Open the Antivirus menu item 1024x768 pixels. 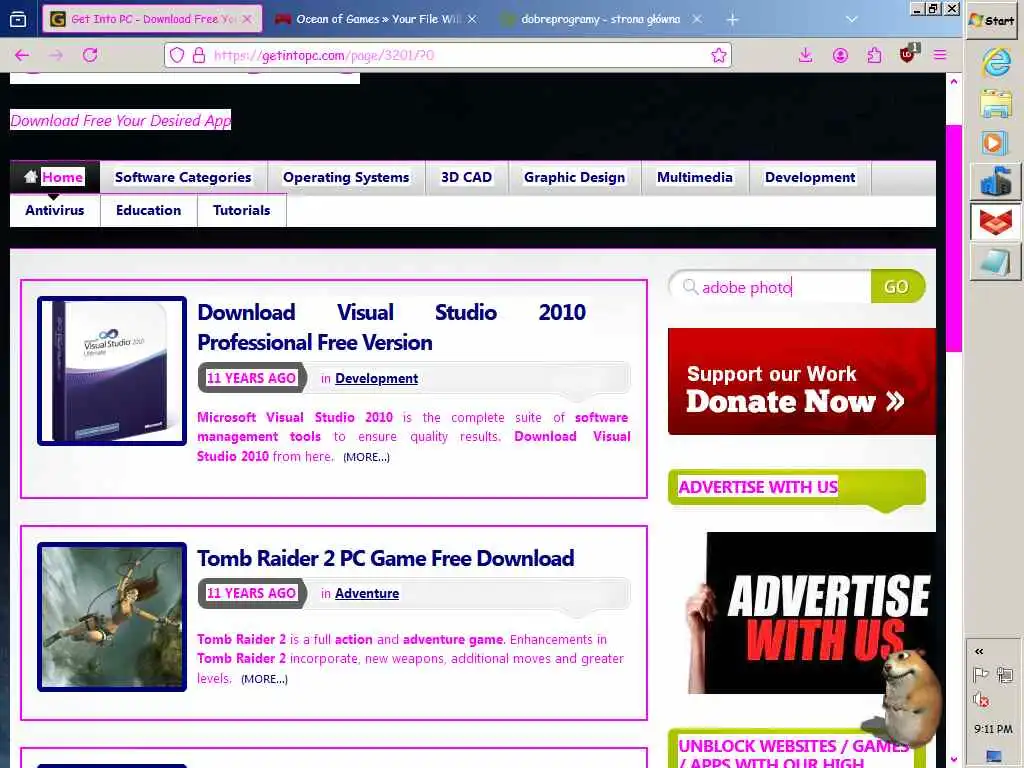tap(55, 210)
